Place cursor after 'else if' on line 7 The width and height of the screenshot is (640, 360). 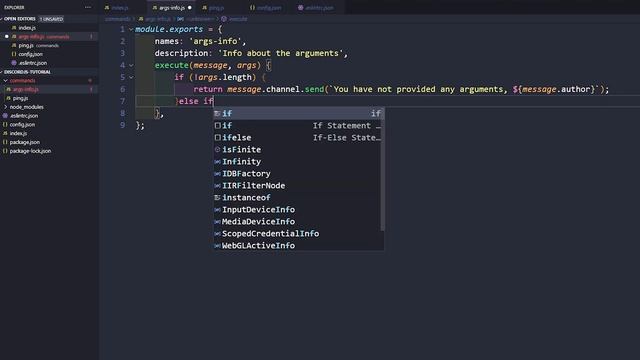point(213,101)
